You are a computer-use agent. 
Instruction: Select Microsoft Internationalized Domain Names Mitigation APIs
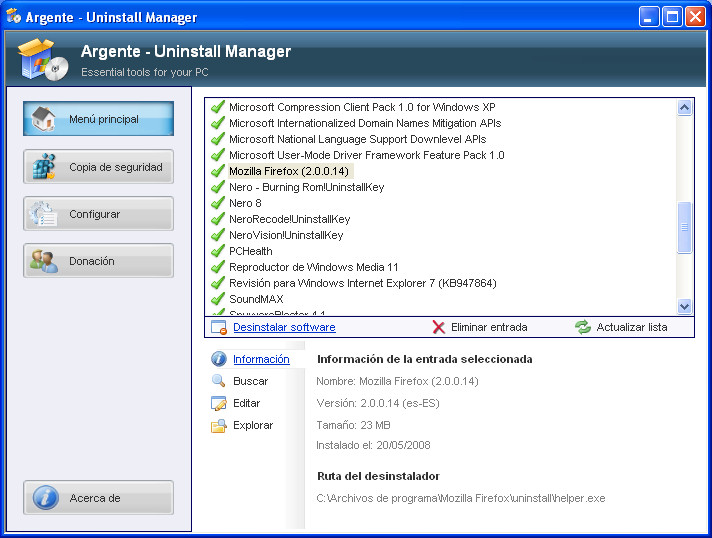click(x=365, y=123)
